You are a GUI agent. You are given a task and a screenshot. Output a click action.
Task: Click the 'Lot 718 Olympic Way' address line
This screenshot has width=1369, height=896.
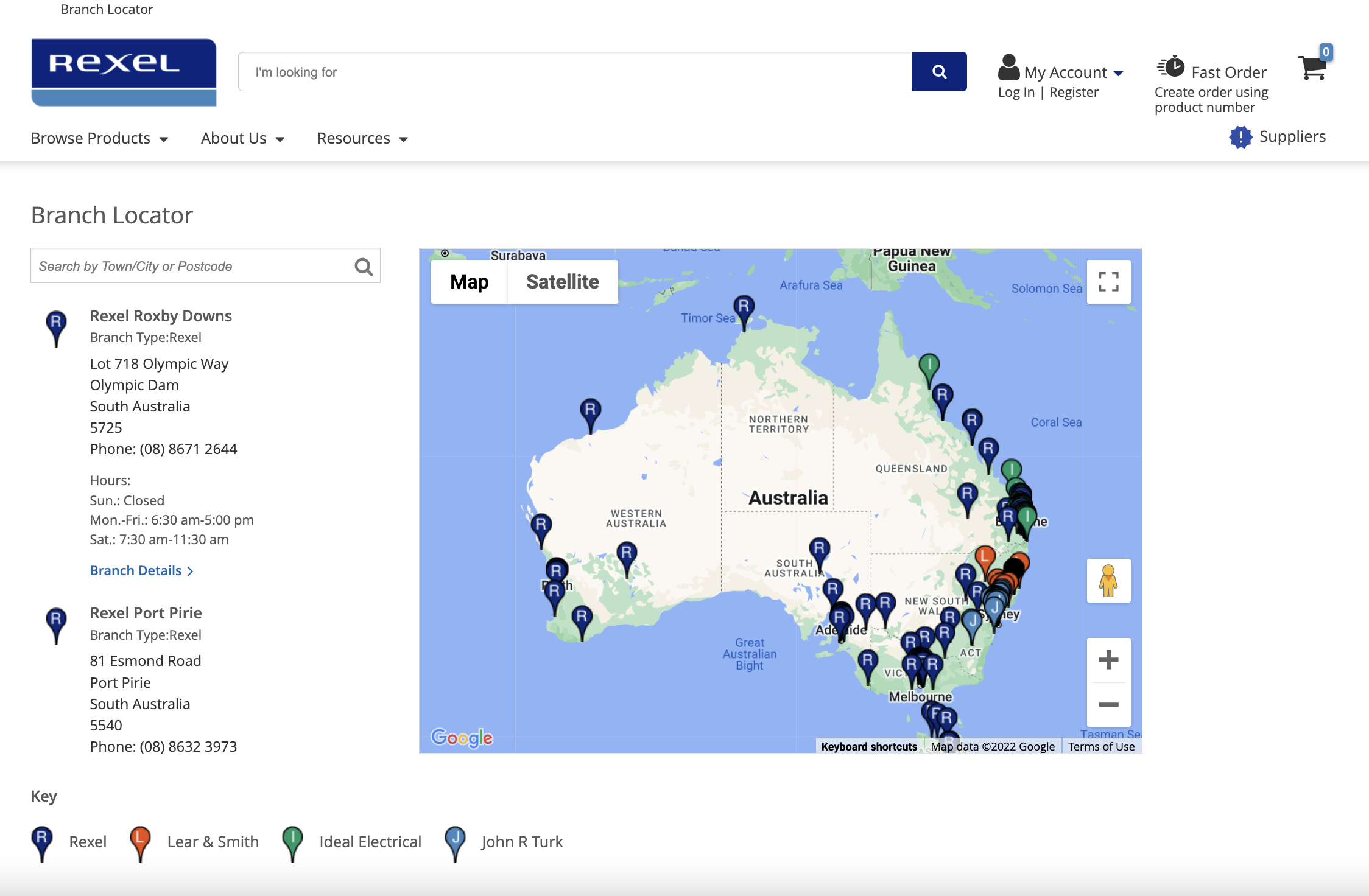point(159,364)
